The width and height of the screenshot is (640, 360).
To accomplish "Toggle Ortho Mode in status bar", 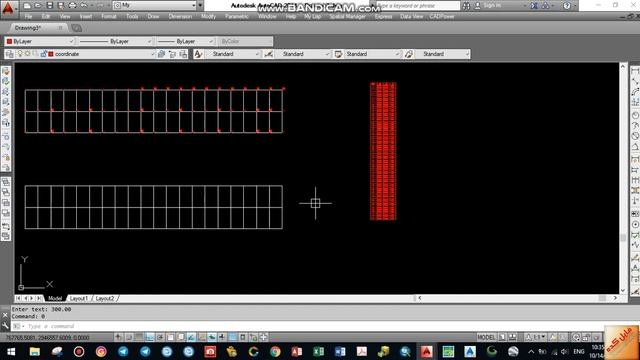I will (149, 337).
